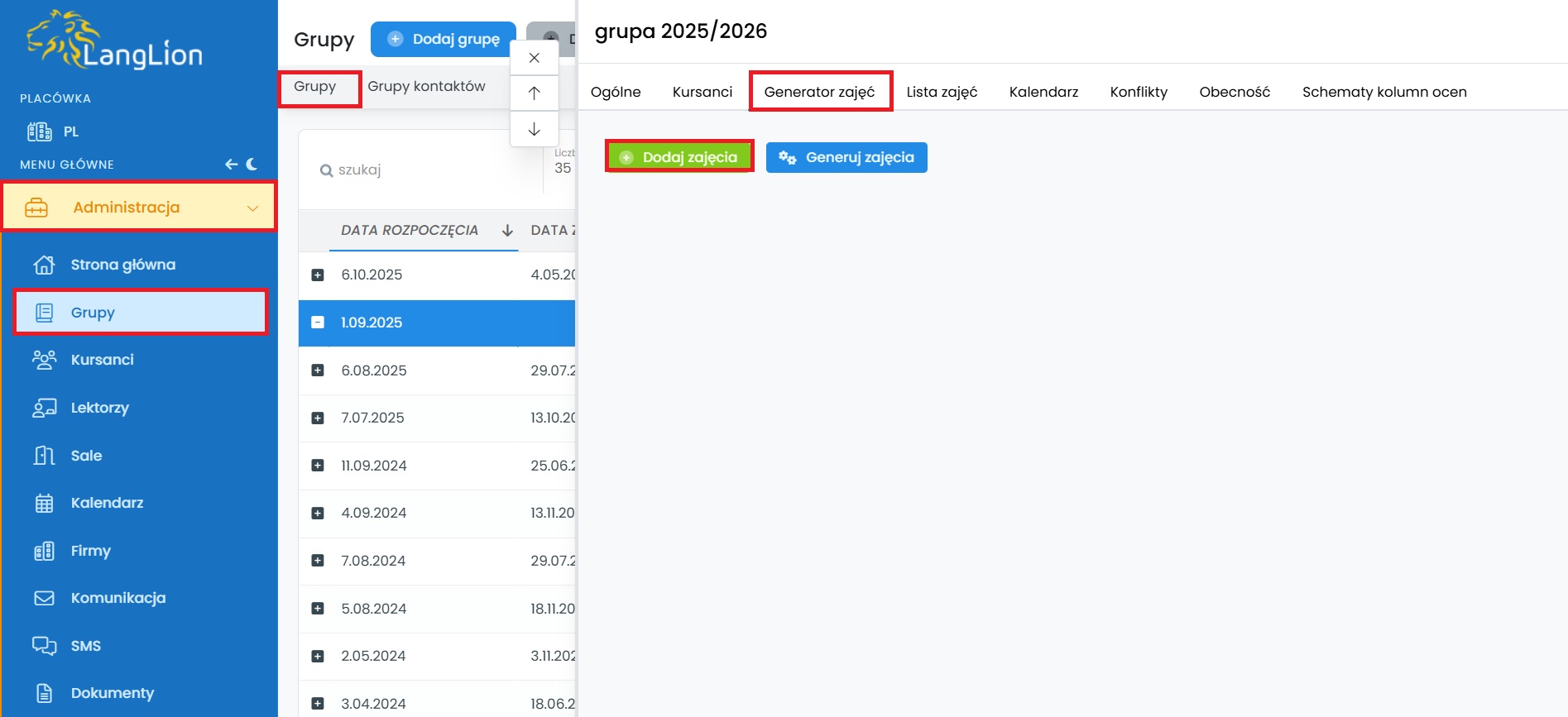Viewport: 1568px width, 717px height.
Task: Go to Sale rooms section
Action: [x=86, y=456]
